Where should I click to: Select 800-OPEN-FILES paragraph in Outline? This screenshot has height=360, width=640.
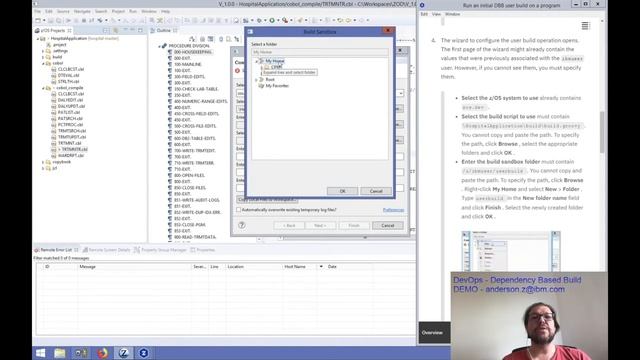(189, 176)
